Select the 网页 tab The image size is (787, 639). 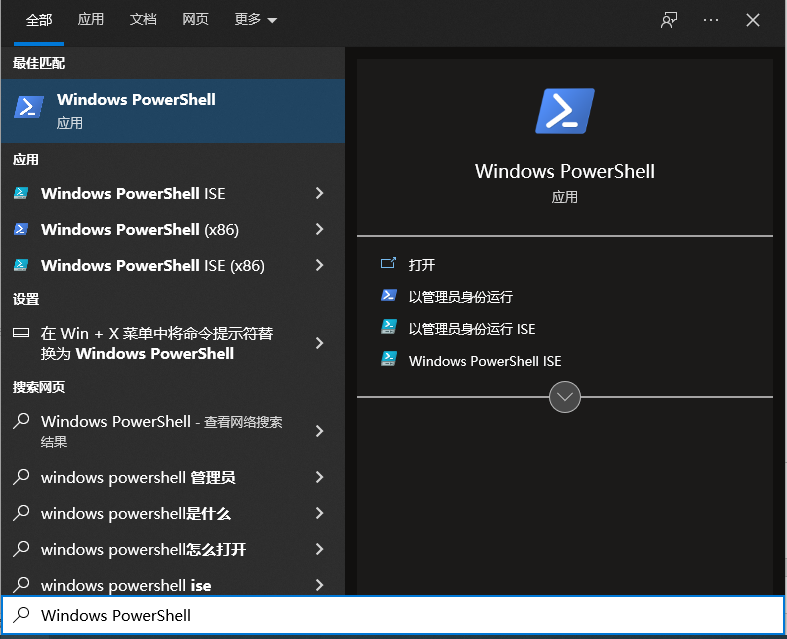pyautogui.click(x=195, y=20)
